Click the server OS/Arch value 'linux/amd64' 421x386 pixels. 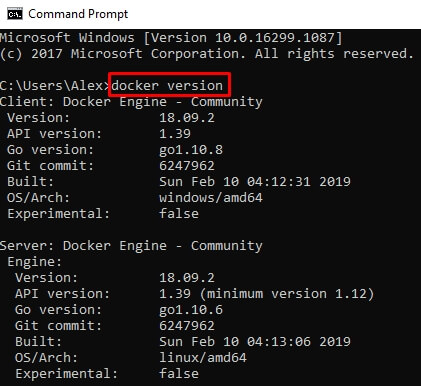click(203, 358)
